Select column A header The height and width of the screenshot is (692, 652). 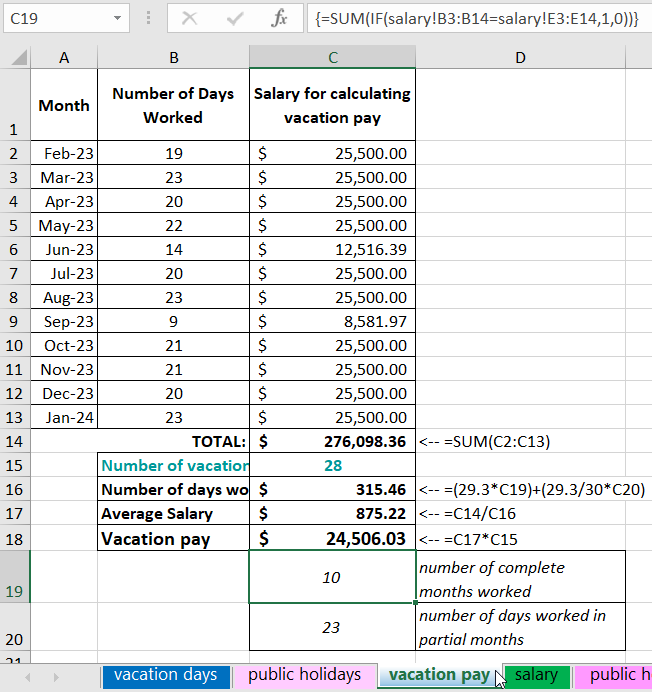tap(64, 57)
